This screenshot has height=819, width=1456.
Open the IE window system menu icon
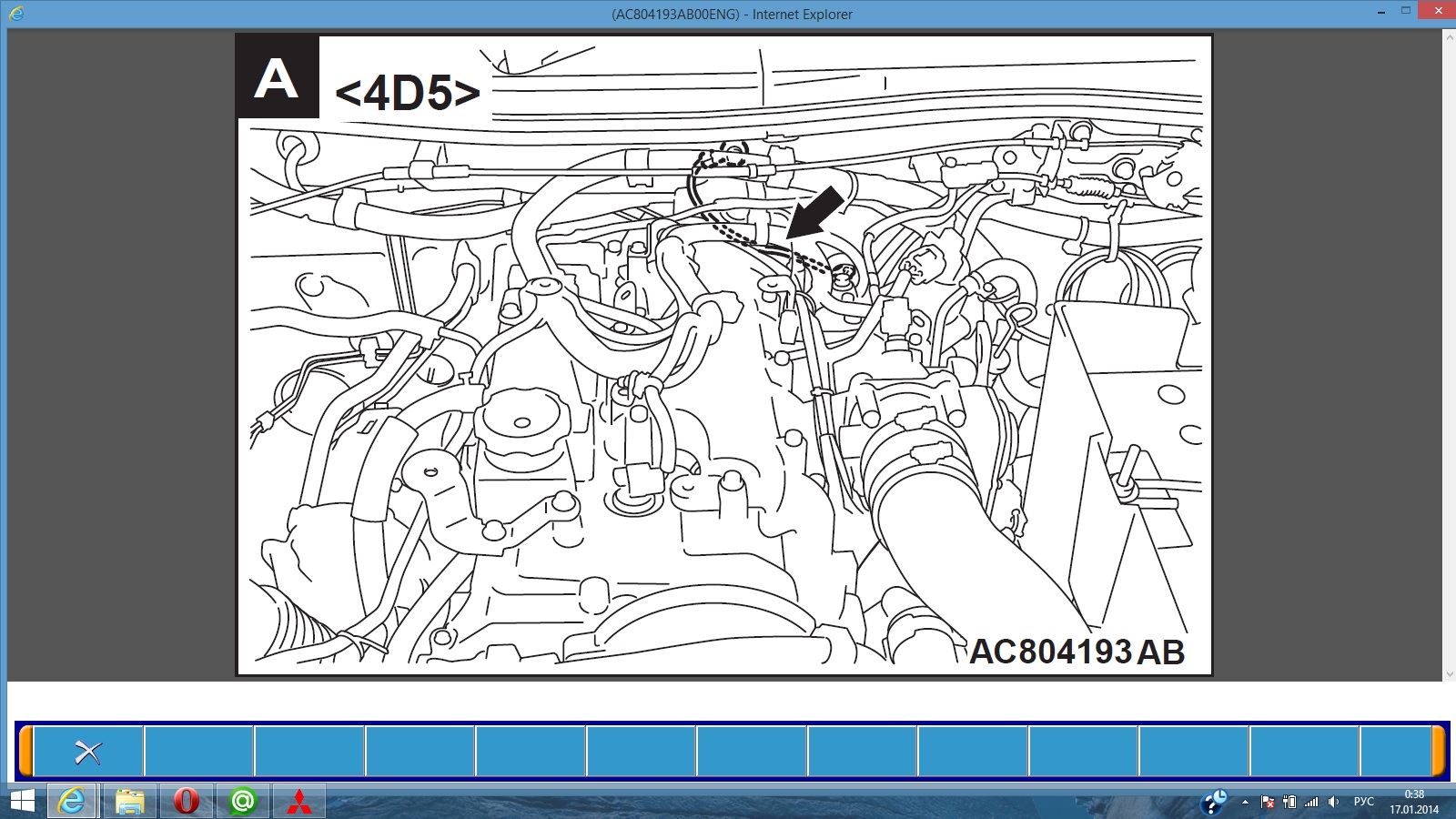click(16, 14)
